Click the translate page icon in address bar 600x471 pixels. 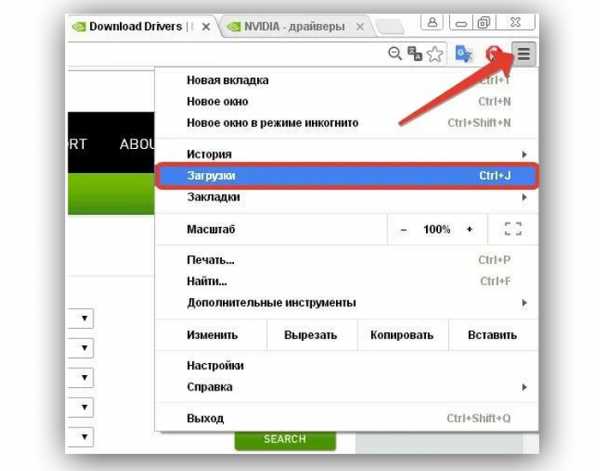[415, 55]
